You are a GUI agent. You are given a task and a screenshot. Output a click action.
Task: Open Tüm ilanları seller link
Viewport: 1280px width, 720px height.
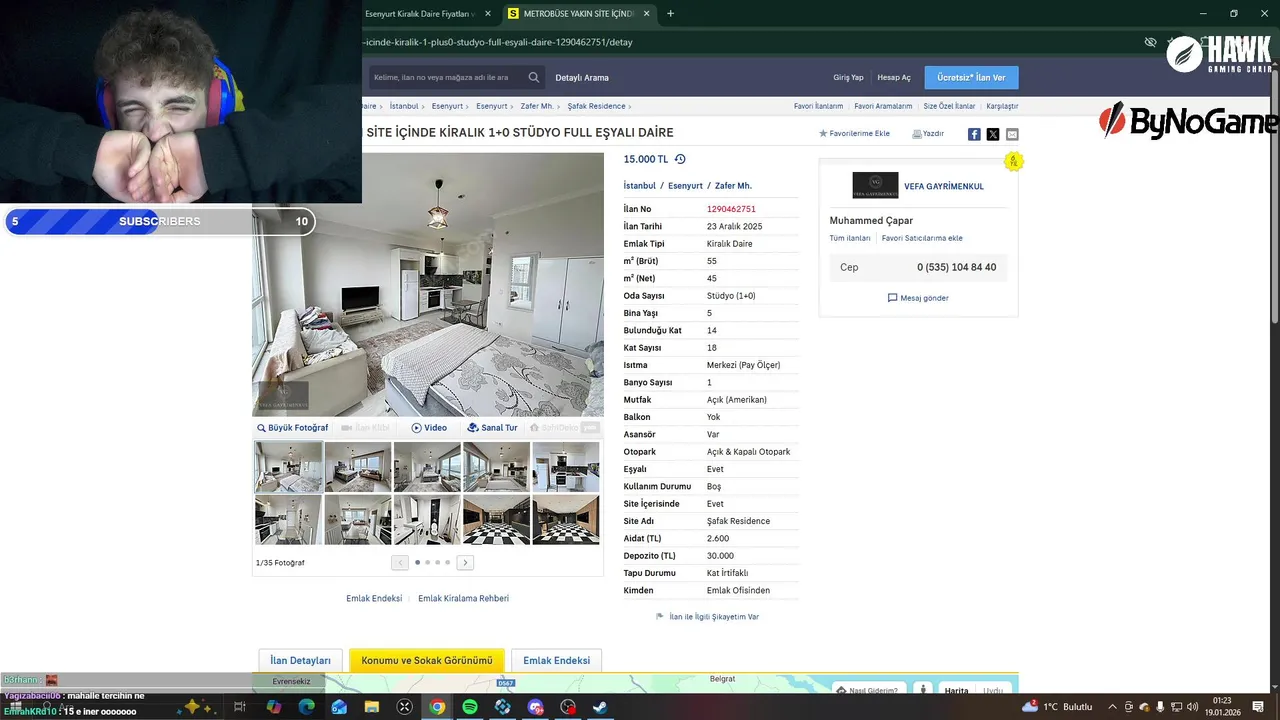click(x=850, y=238)
